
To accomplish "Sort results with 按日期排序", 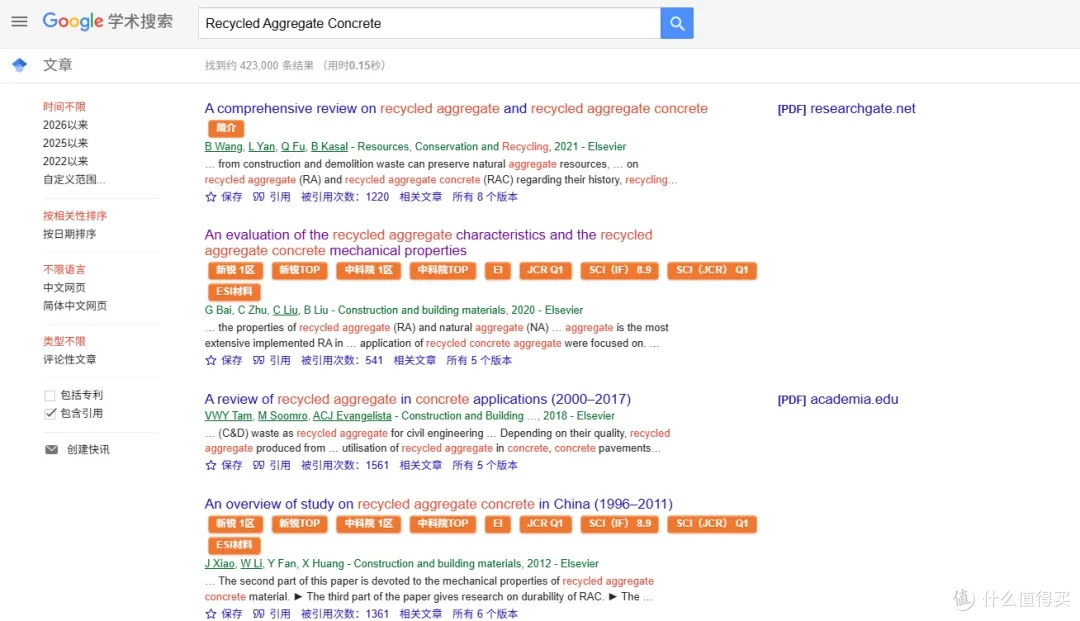I will [70, 234].
